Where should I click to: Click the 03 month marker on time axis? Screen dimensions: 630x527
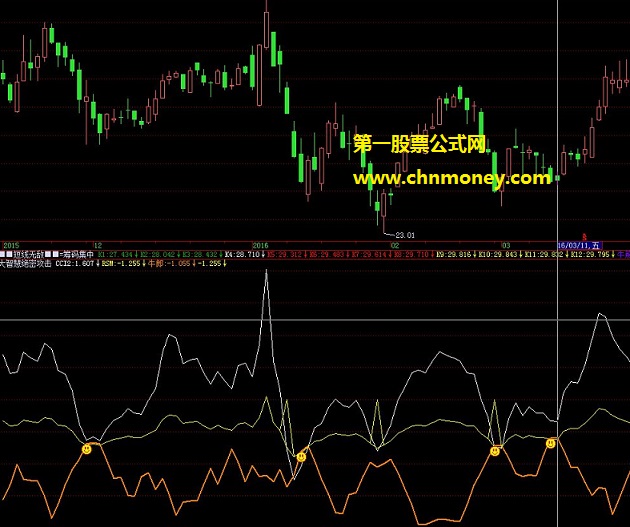pos(505,245)
